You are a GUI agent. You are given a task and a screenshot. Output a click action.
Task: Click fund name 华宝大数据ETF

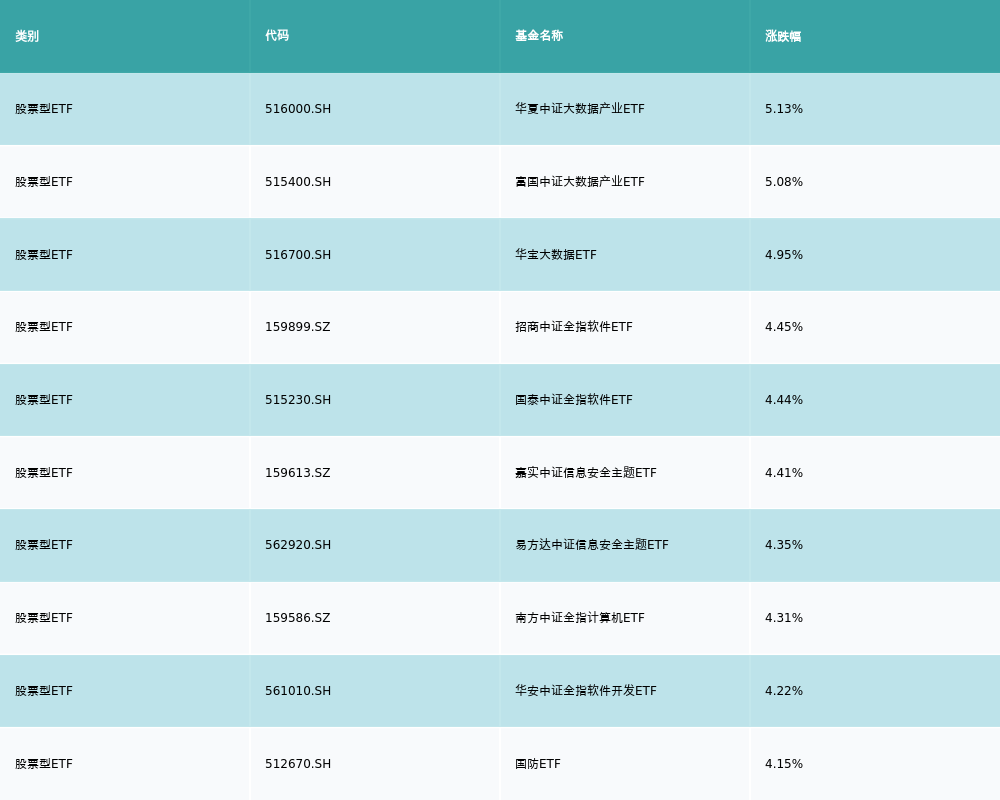click(555, 255)
